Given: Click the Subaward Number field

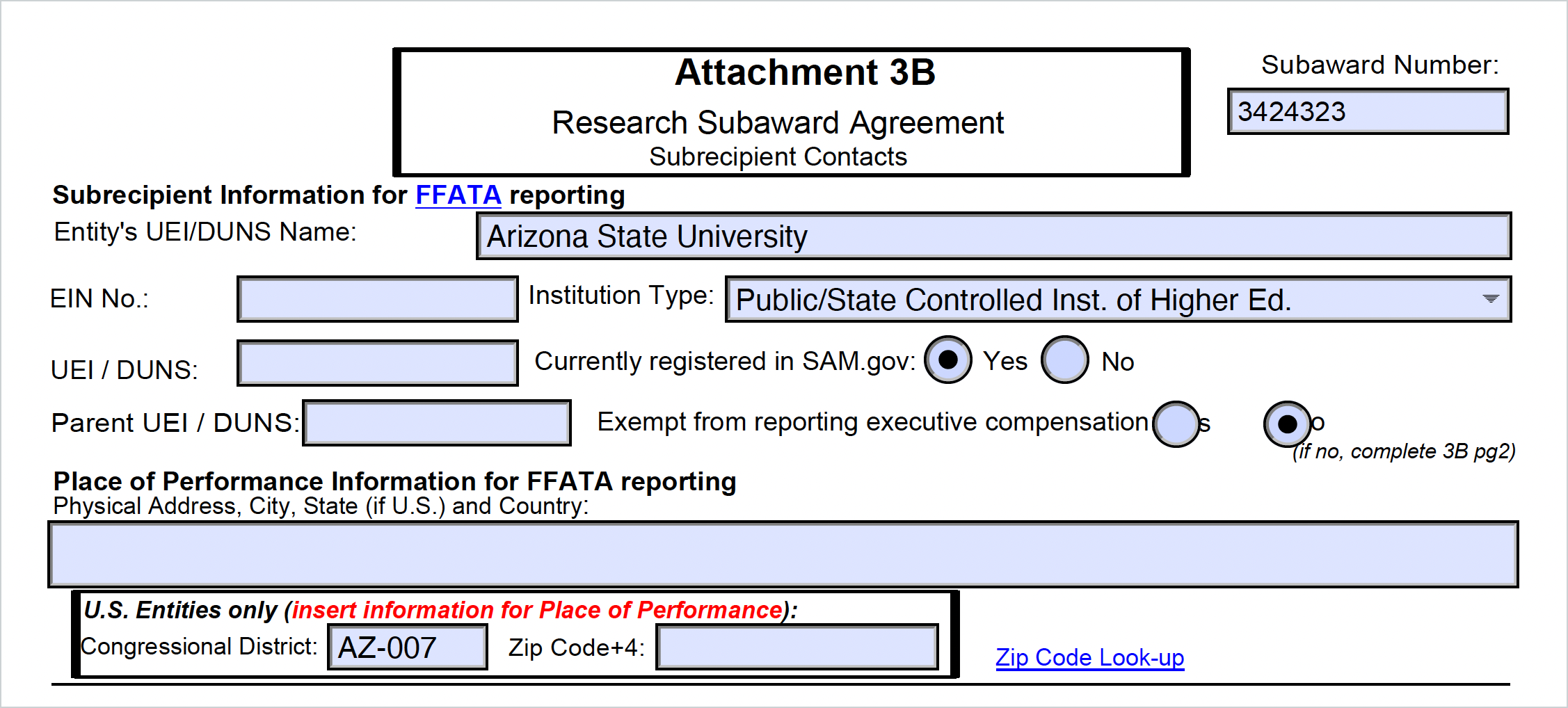Looking at the screenshot, I should click(1367, 112).
